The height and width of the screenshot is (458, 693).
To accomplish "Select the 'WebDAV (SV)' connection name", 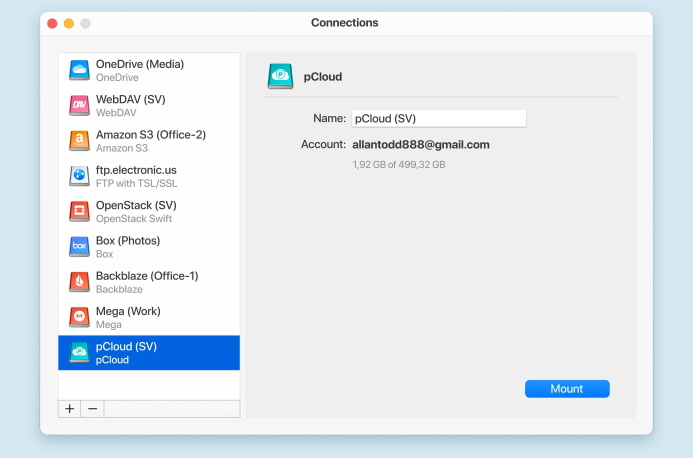I will [130, 99].
